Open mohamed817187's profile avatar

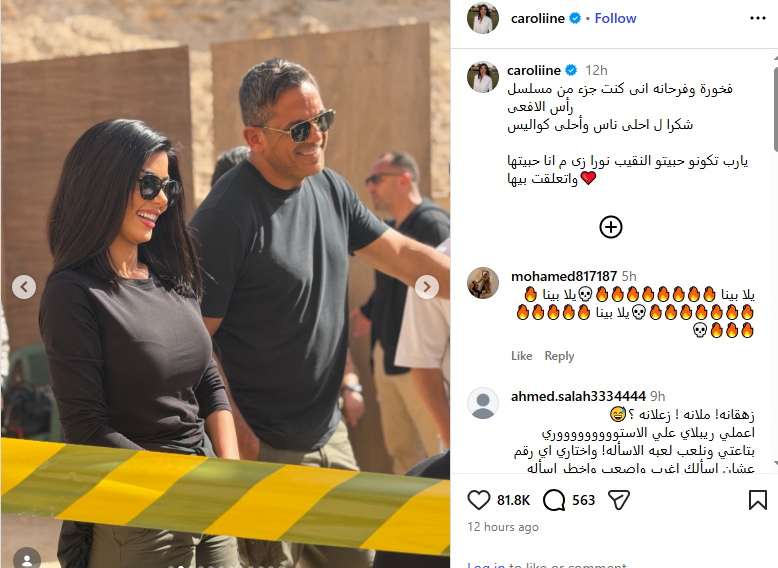tap(483, 283)
